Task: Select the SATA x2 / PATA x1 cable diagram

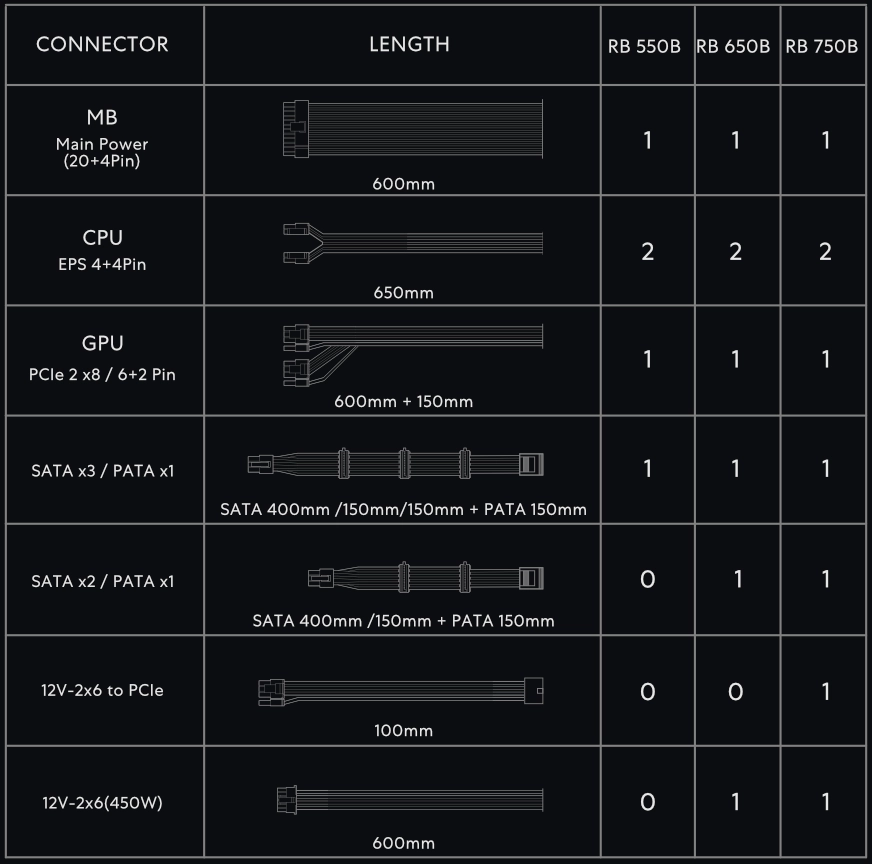Action: 425,577
